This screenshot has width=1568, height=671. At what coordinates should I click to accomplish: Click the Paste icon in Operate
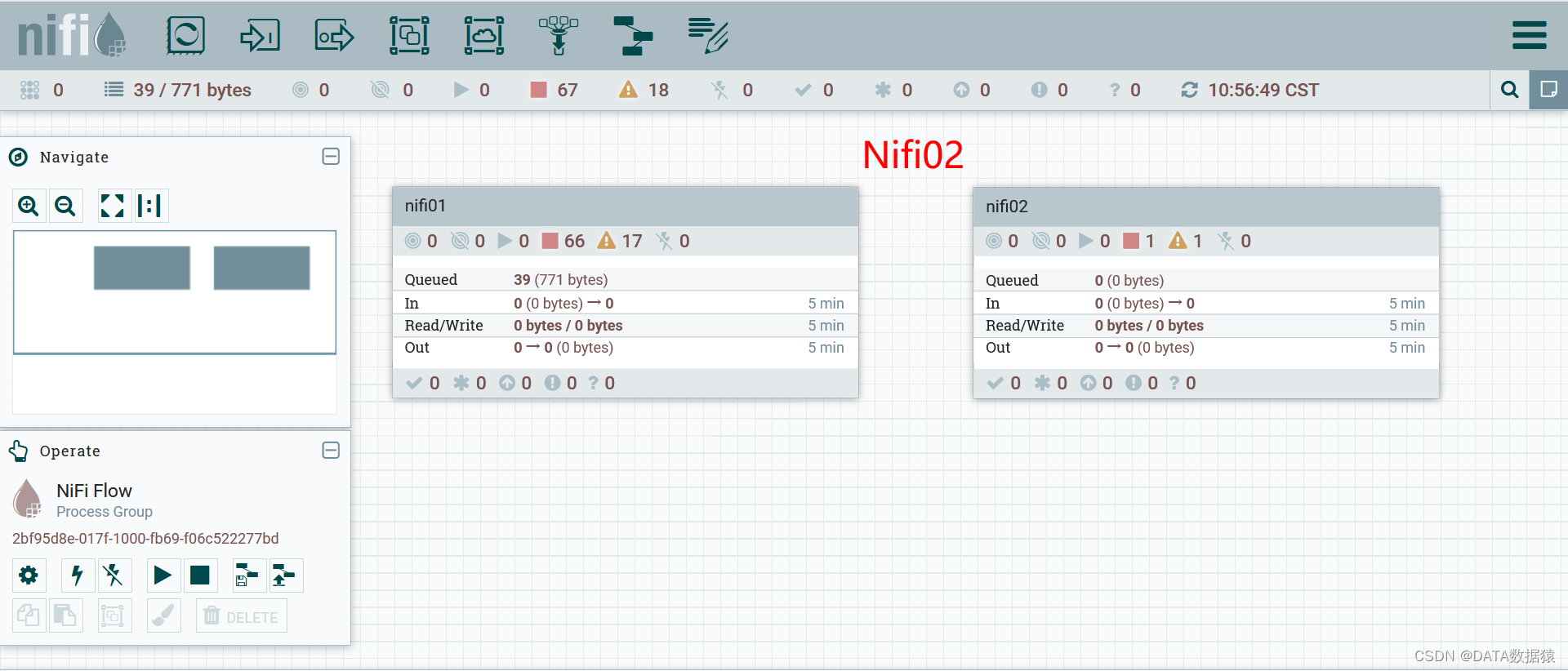pos(65,615)
